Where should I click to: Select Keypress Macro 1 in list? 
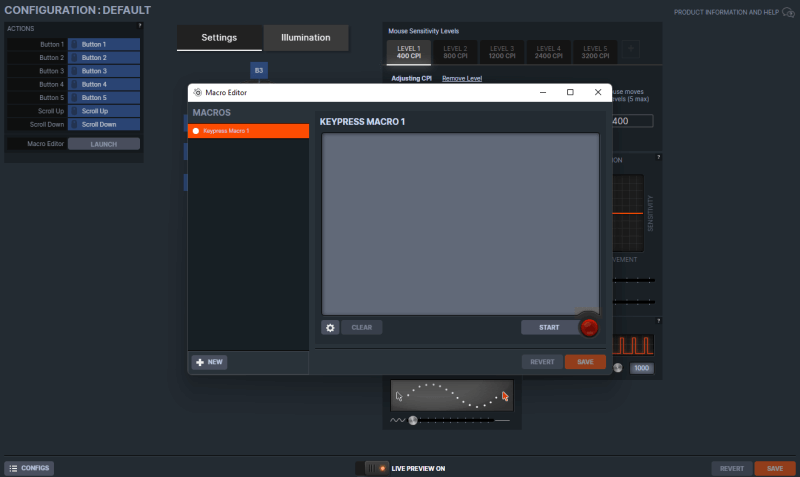tap(248, 131)
